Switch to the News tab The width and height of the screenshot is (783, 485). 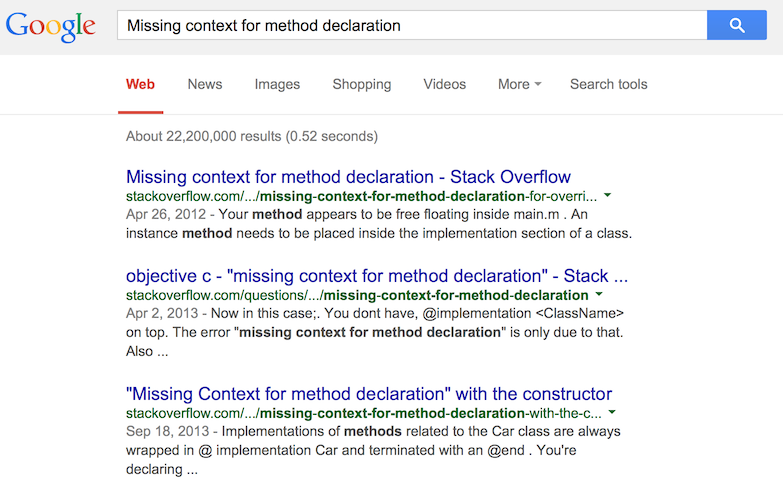(x=205, y=84)
